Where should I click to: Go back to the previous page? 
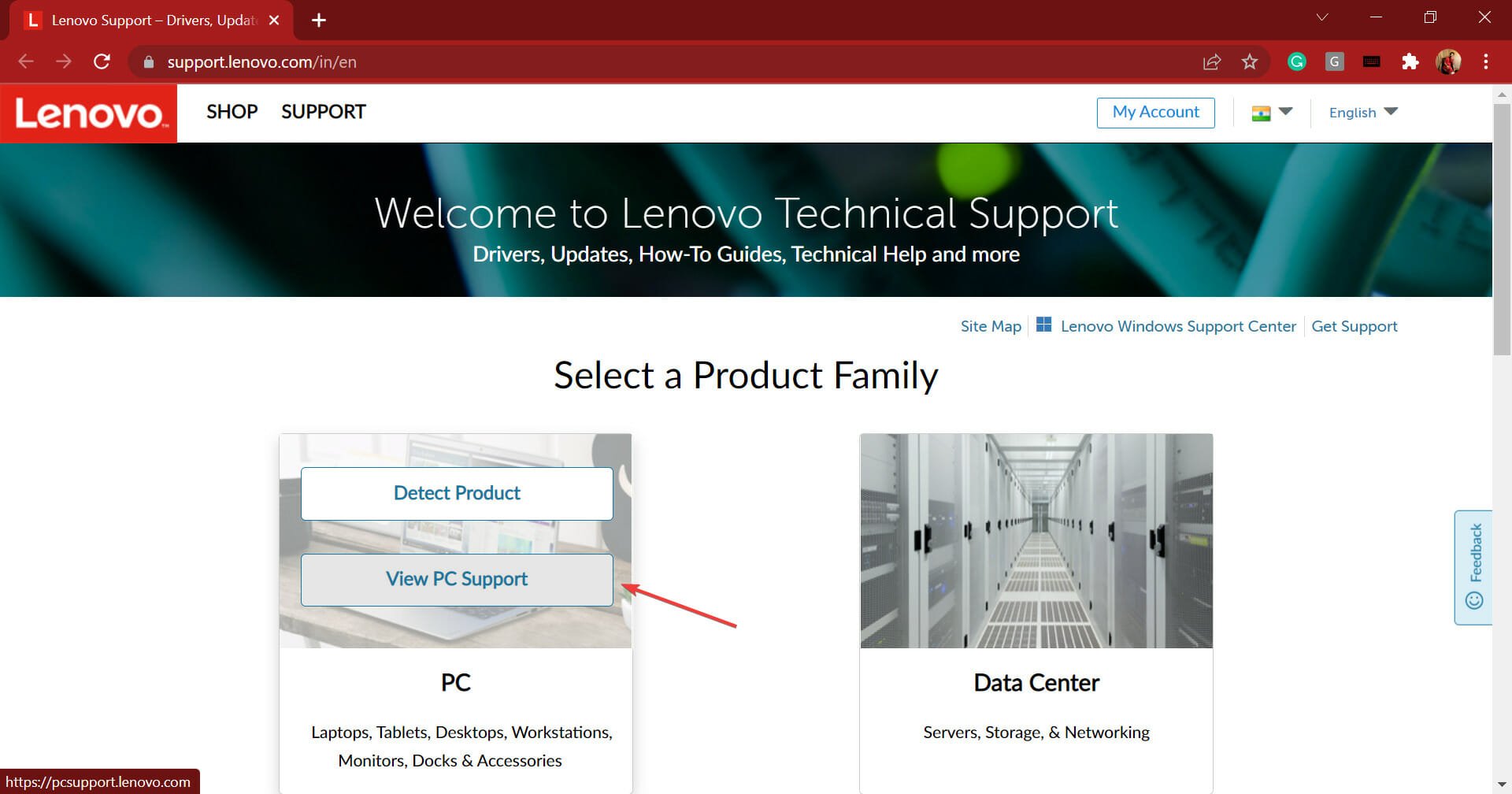click(x=26, y=61)
